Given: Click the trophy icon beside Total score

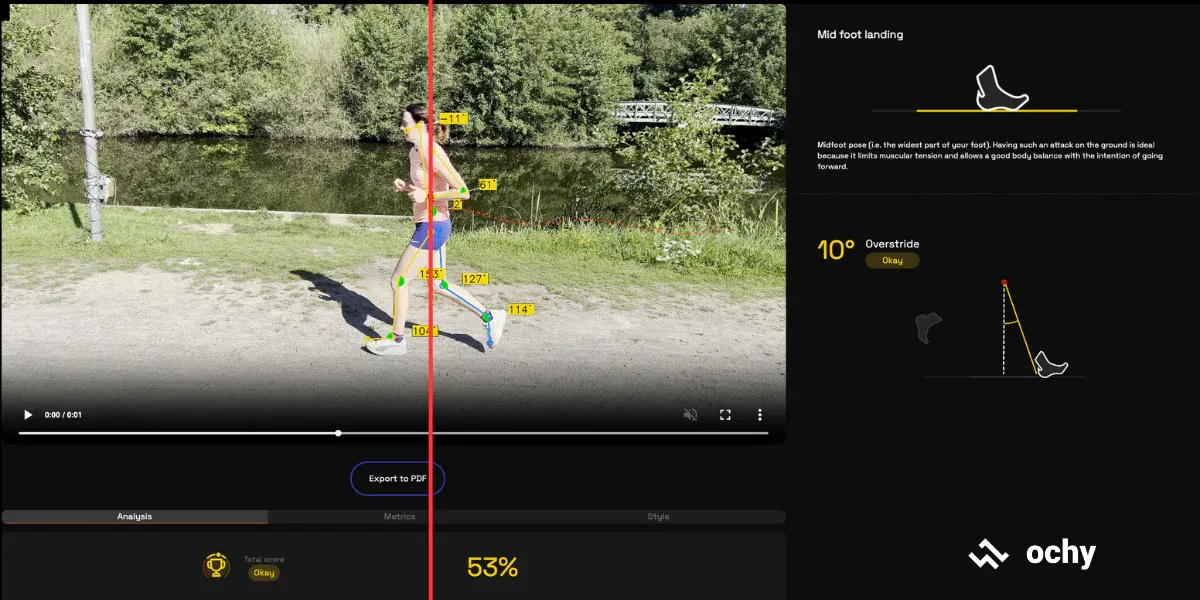Looking at the screenshot, I should click(x=216, y=567).
